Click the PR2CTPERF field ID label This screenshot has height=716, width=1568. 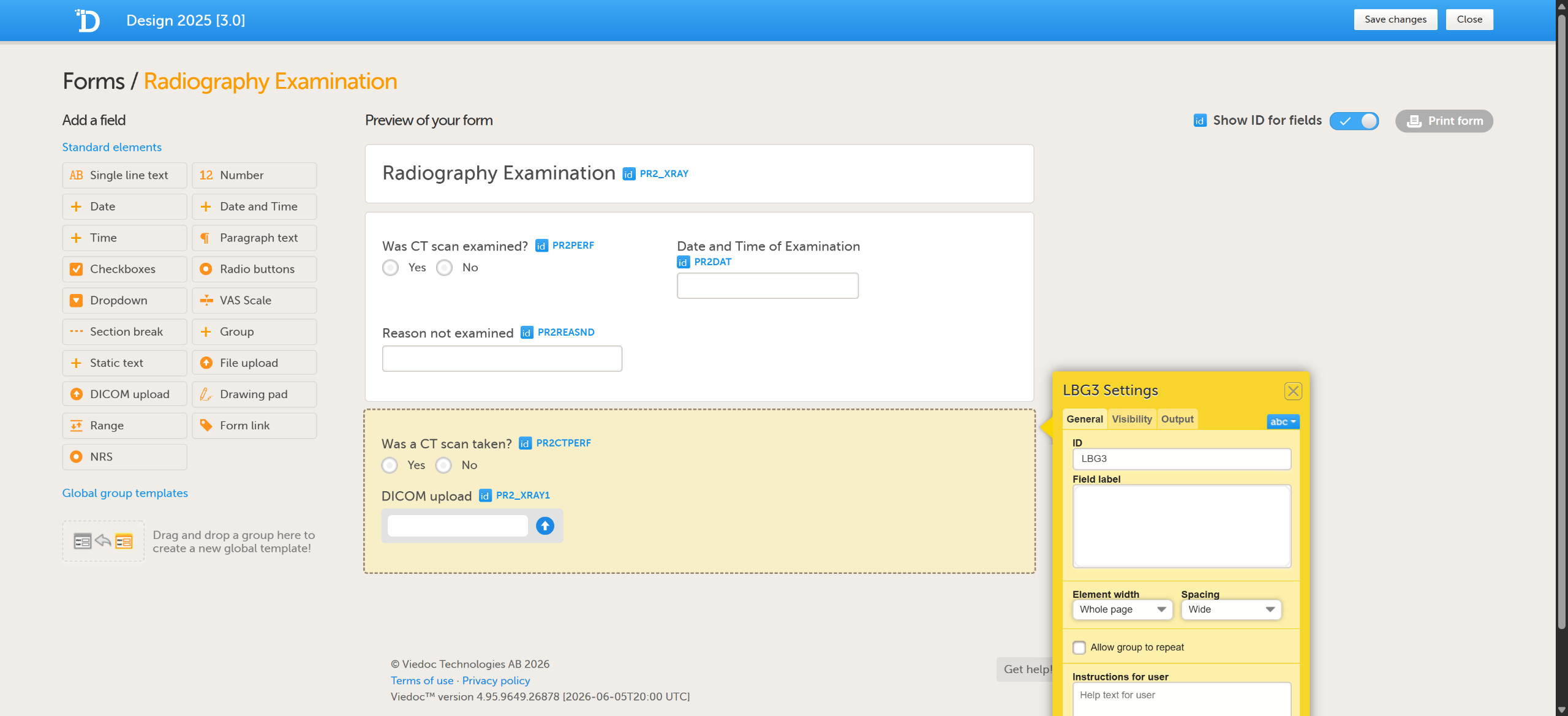tap(563, 443)
